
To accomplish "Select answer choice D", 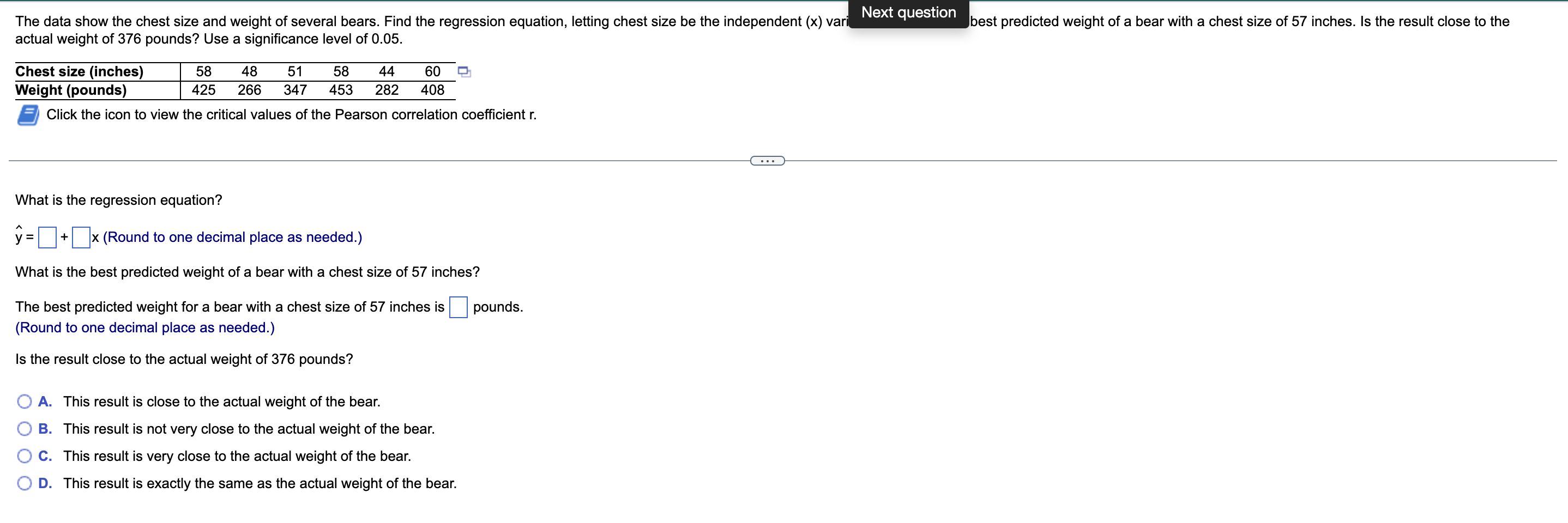I will pyautogui.click(x=24, y=483).
